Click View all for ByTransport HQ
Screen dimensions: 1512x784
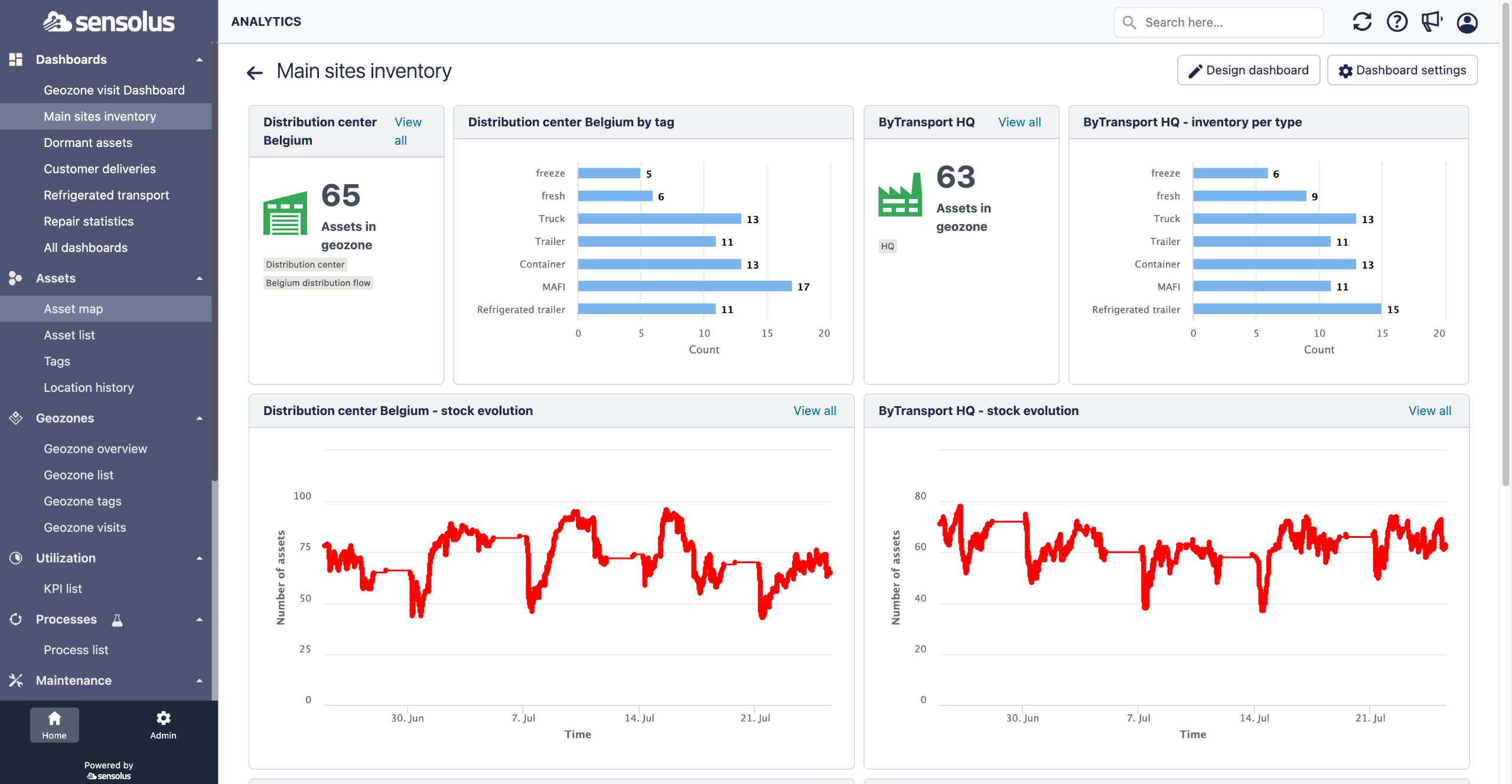tap(1019, 122)
